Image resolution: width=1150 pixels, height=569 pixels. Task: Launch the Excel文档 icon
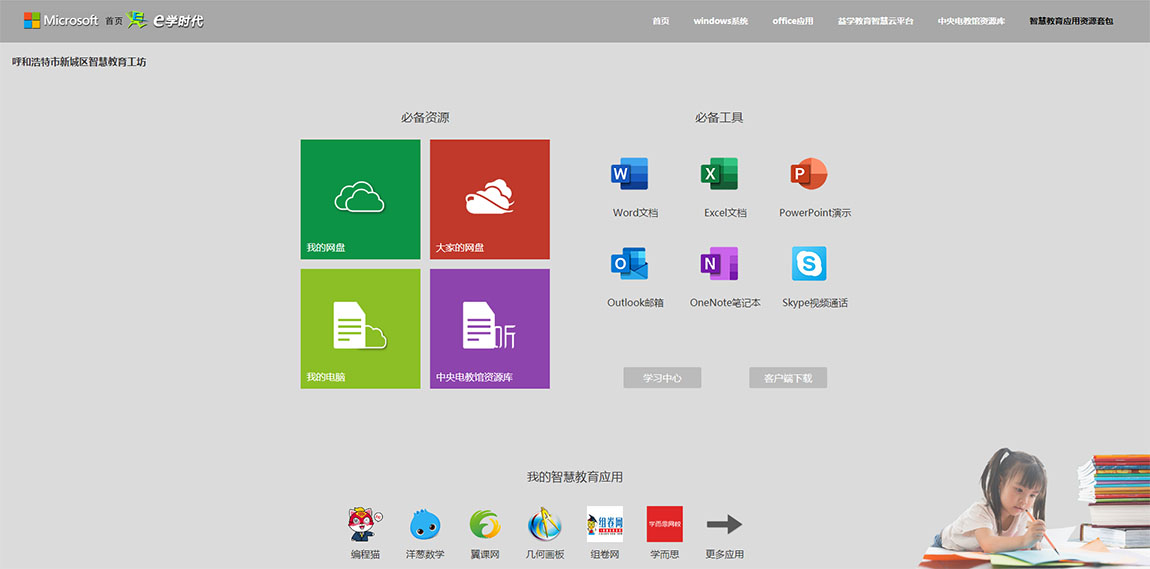[720, 175]
